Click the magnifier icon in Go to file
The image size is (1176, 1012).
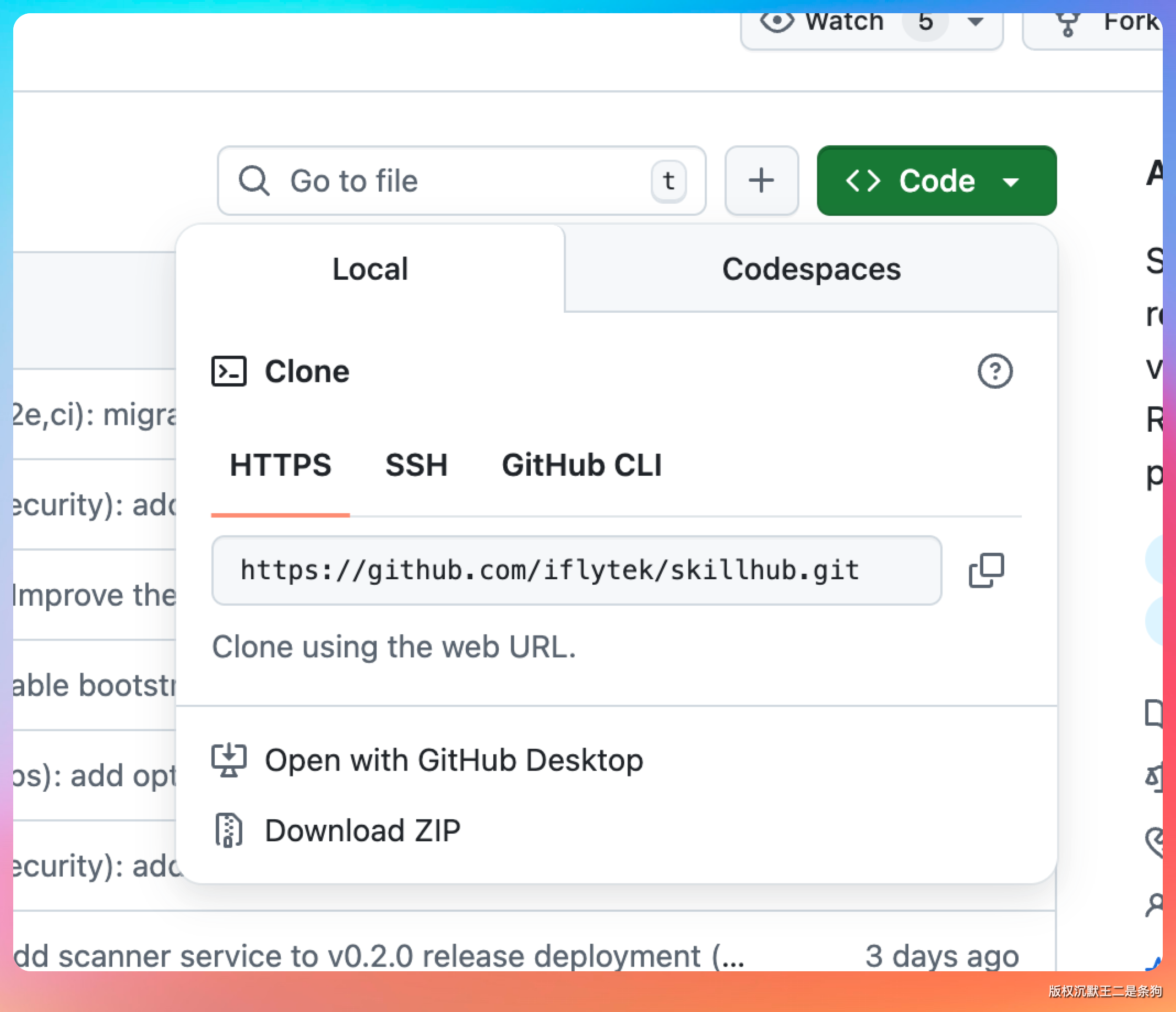point(253,181)
